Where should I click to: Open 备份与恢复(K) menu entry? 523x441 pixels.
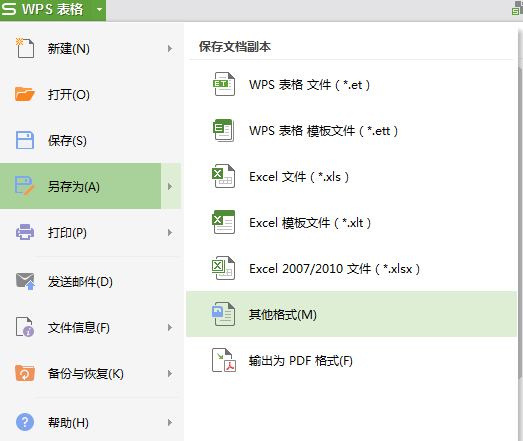point(91,374)
